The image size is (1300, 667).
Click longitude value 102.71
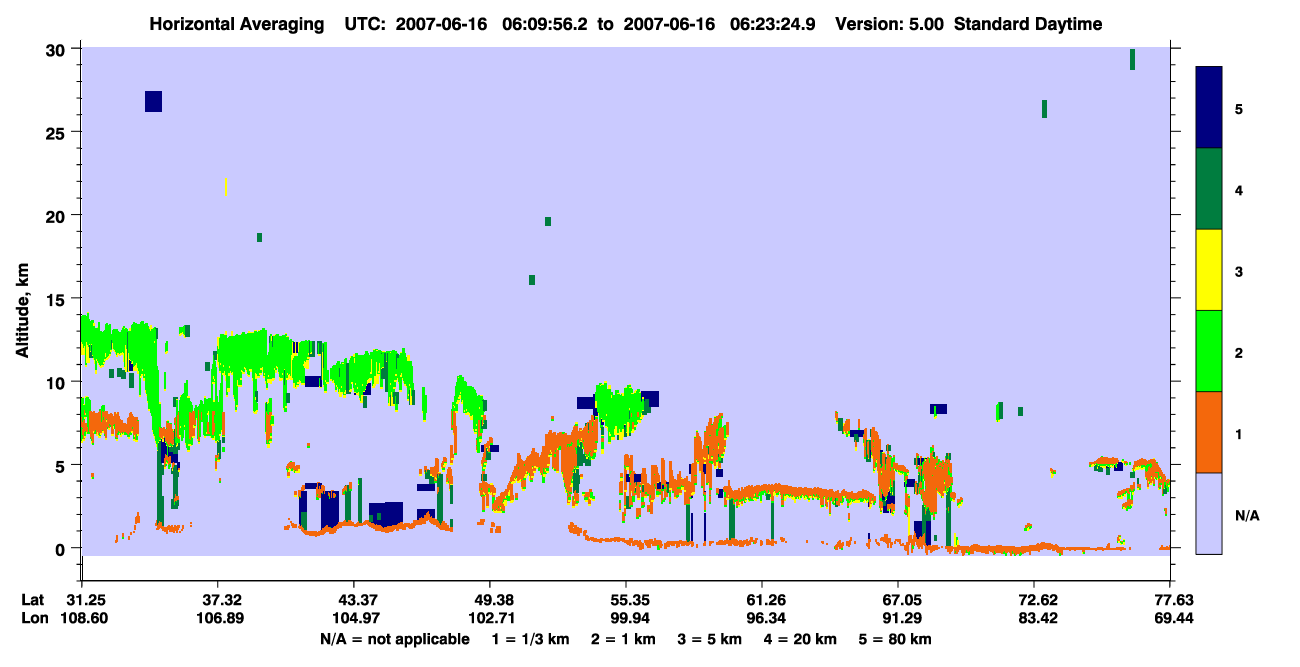pos(490,618)
